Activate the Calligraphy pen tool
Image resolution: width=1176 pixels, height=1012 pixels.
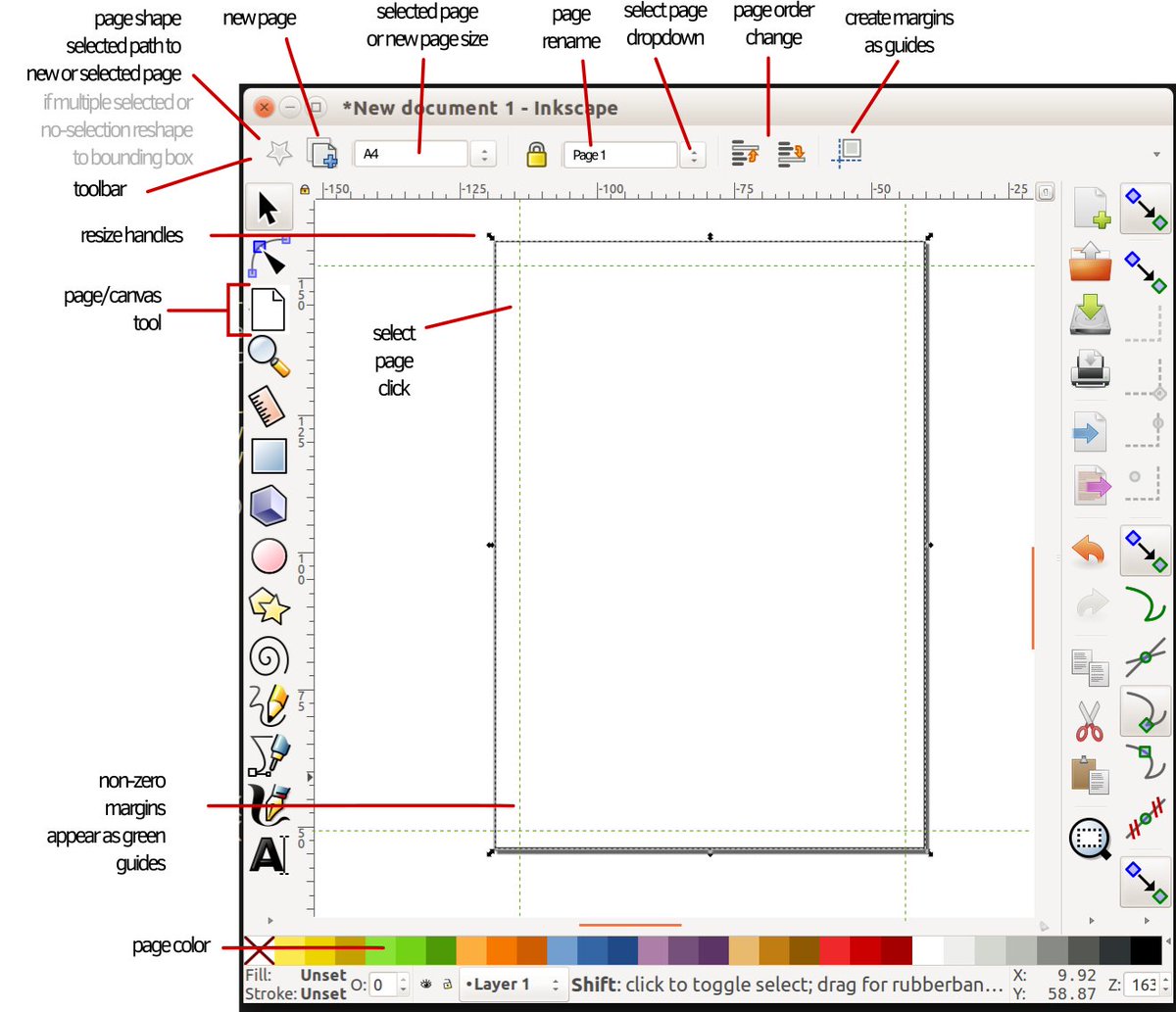(x=270, y=805)
